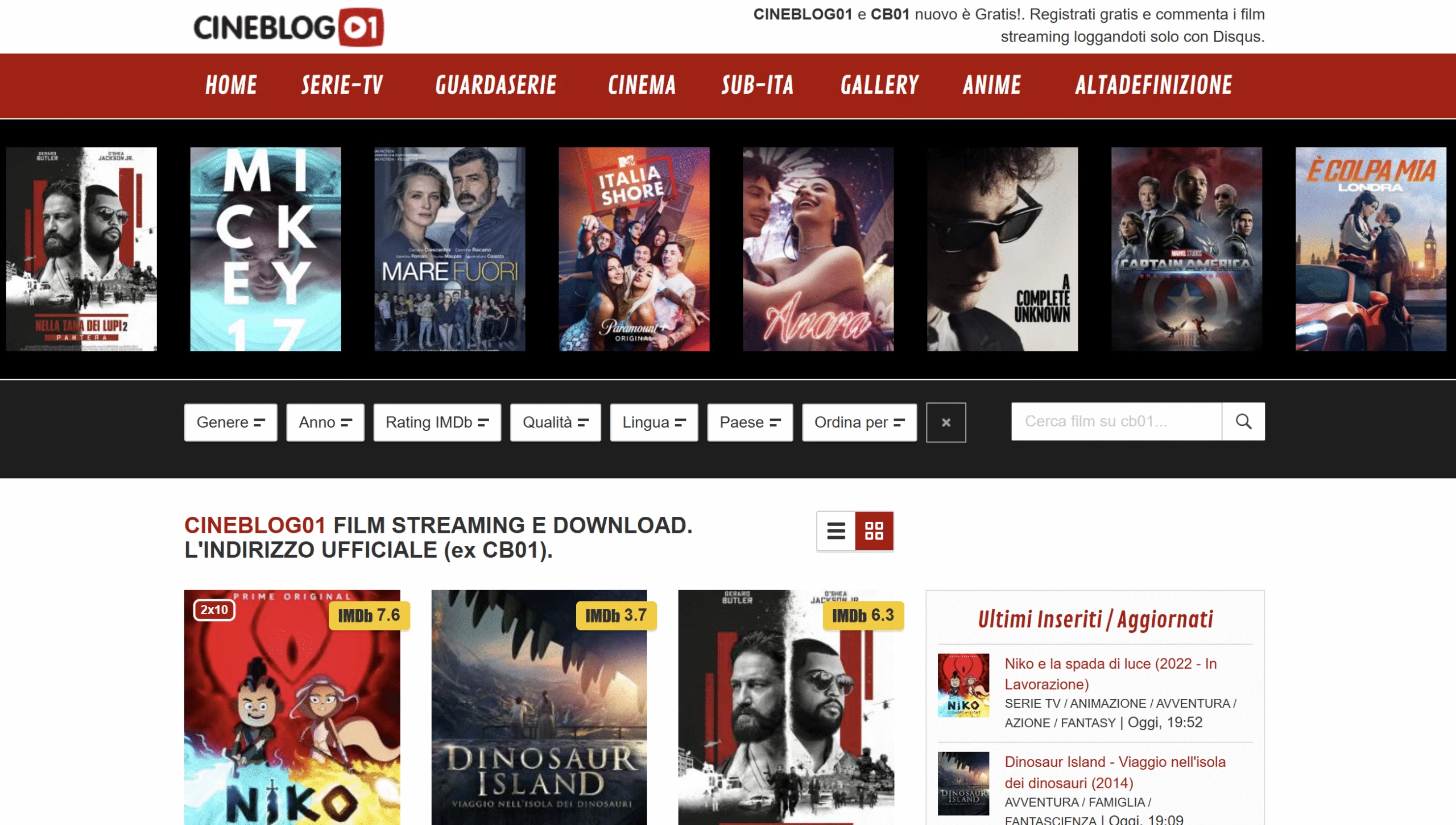
Task: Click the Niko sidebar thumbnail image
Action: pos(963,685)
